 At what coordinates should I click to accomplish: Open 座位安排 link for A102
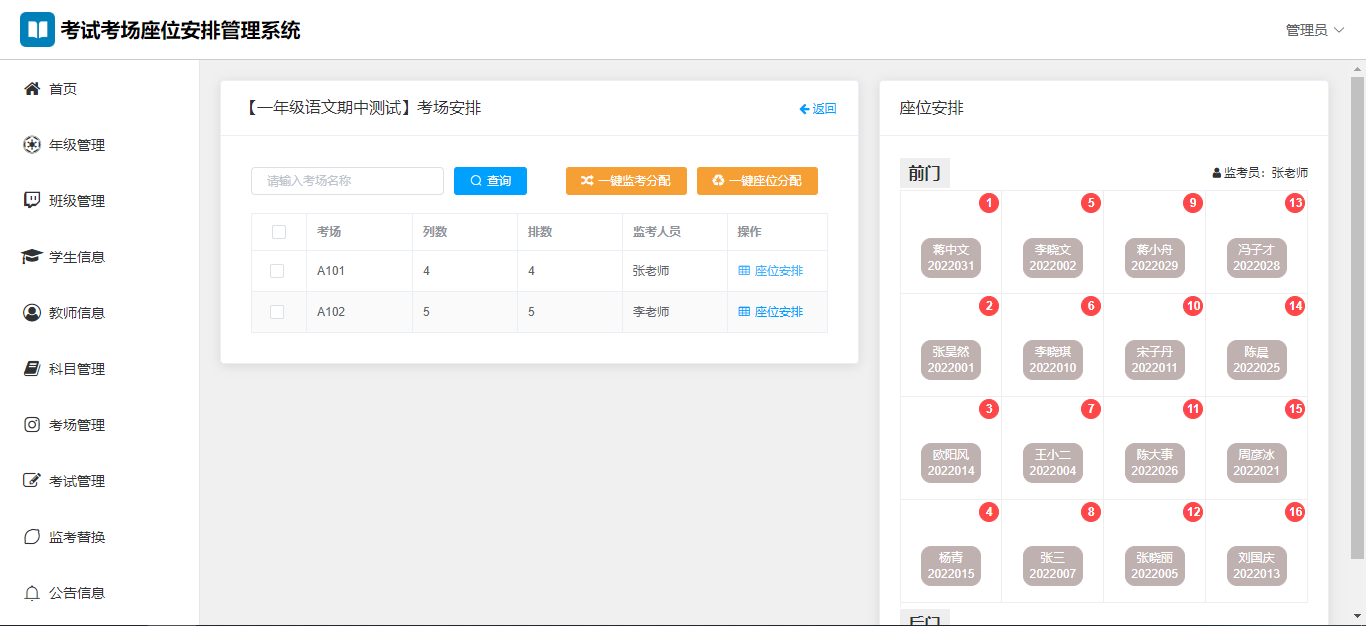click(x=770, y=312)
